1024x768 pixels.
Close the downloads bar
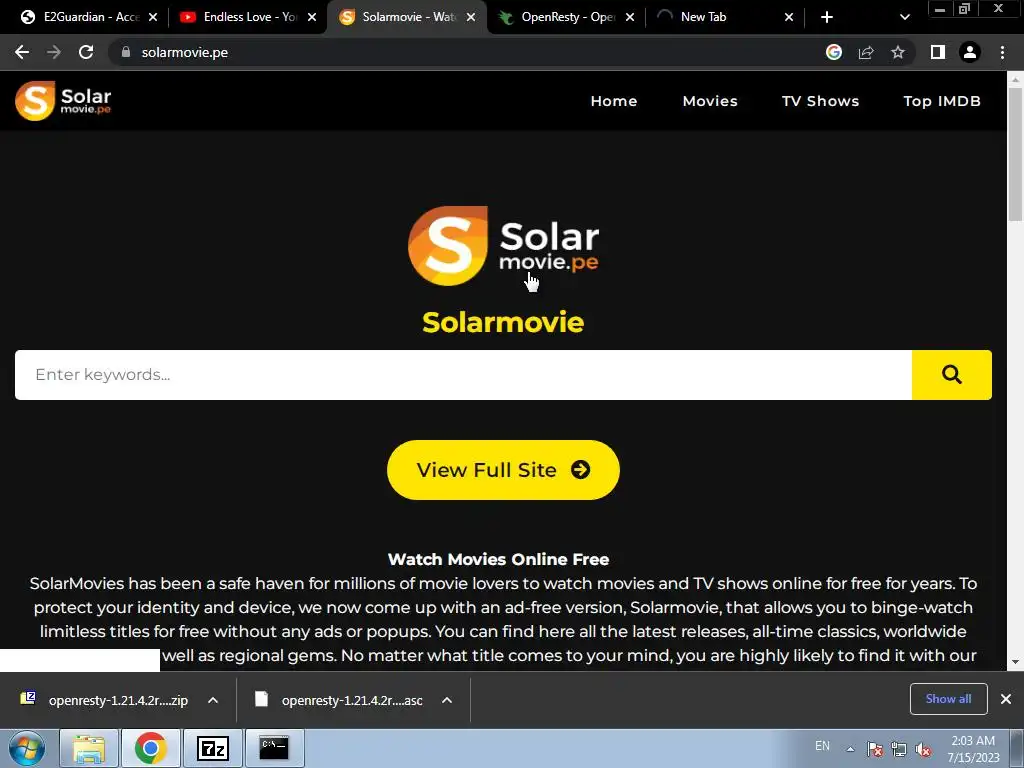pyautogui.click(x=1006, y=699)
